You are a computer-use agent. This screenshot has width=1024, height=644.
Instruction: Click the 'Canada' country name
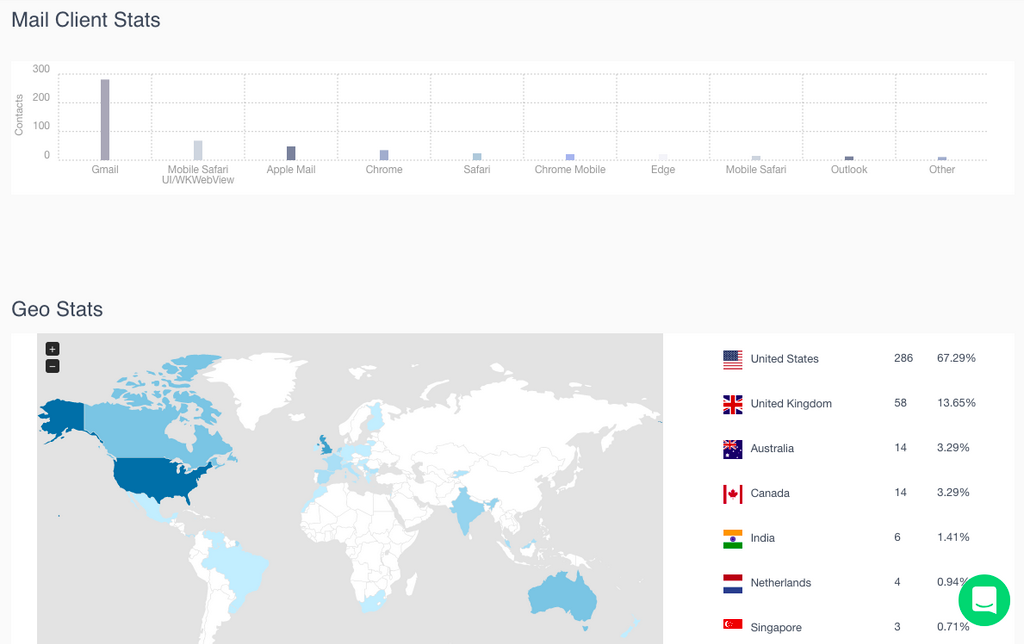tap(770, 493)
